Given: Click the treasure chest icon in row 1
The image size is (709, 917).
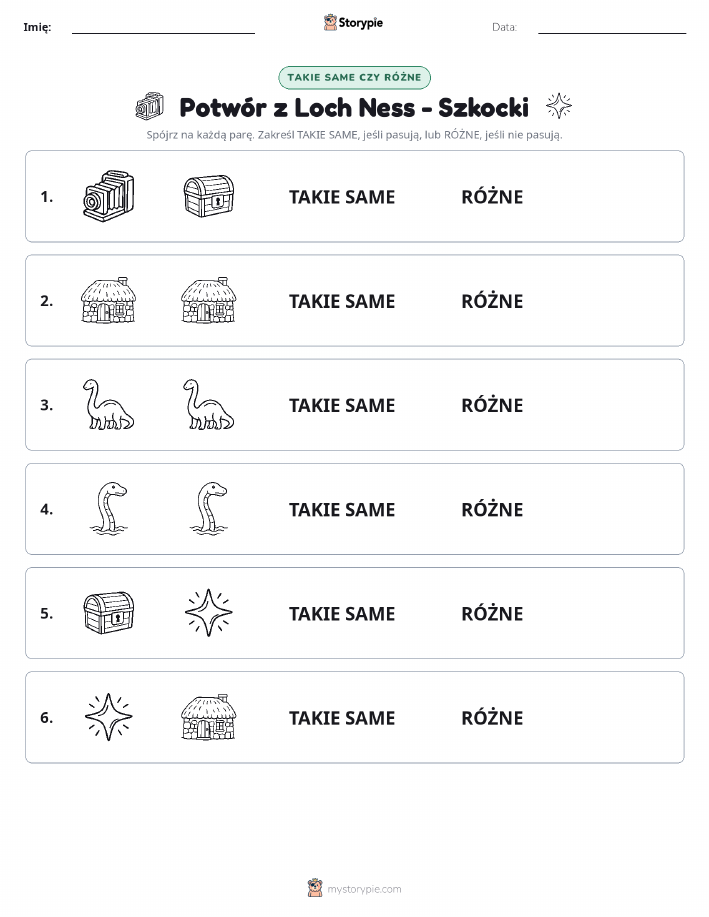Looking at the screenshot, I should tap(209, 196).
